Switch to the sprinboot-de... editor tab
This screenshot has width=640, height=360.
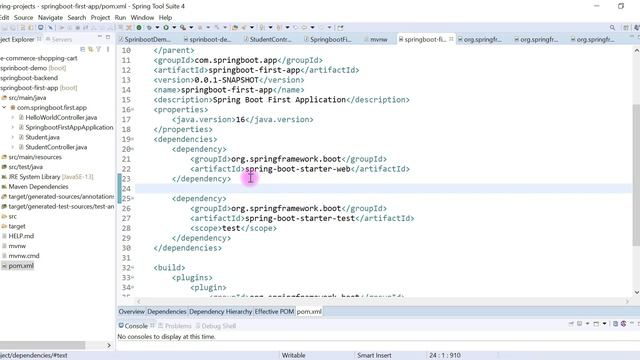(207, 39)
